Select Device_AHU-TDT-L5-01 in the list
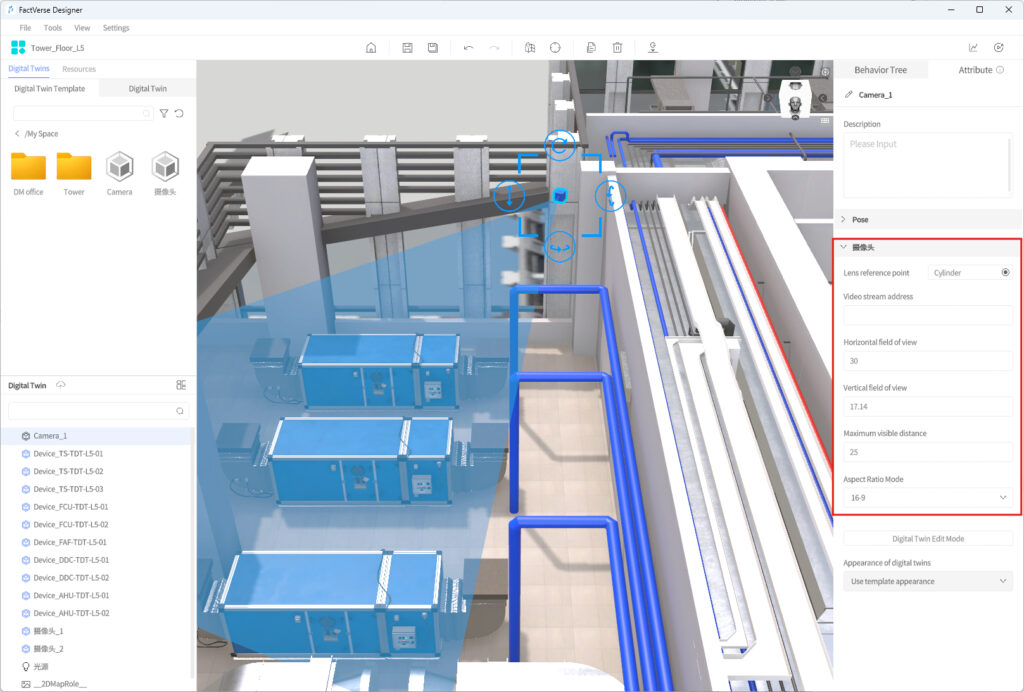This screenshot has width=1024, height=692. click(97, 595)
